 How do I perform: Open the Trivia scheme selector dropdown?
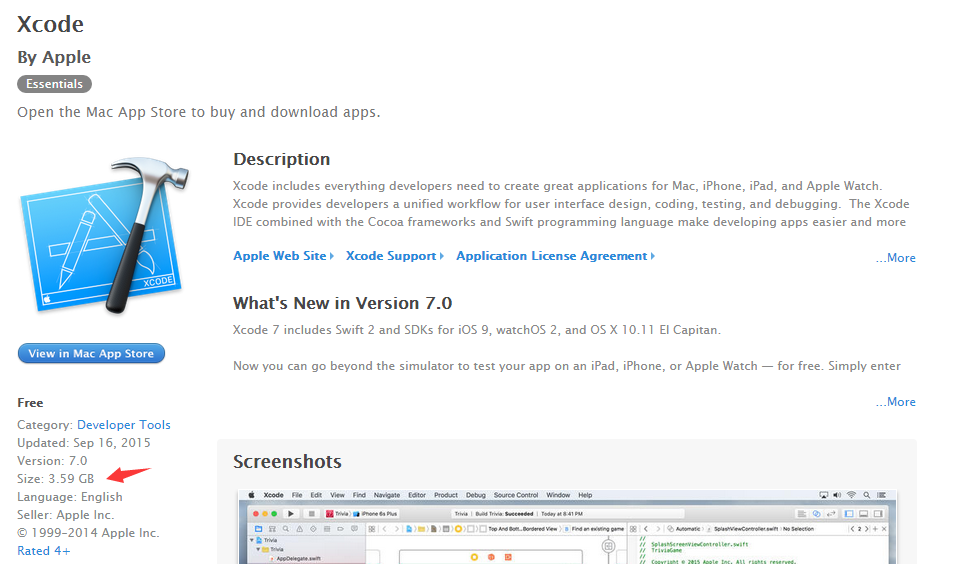coord(337,514)
